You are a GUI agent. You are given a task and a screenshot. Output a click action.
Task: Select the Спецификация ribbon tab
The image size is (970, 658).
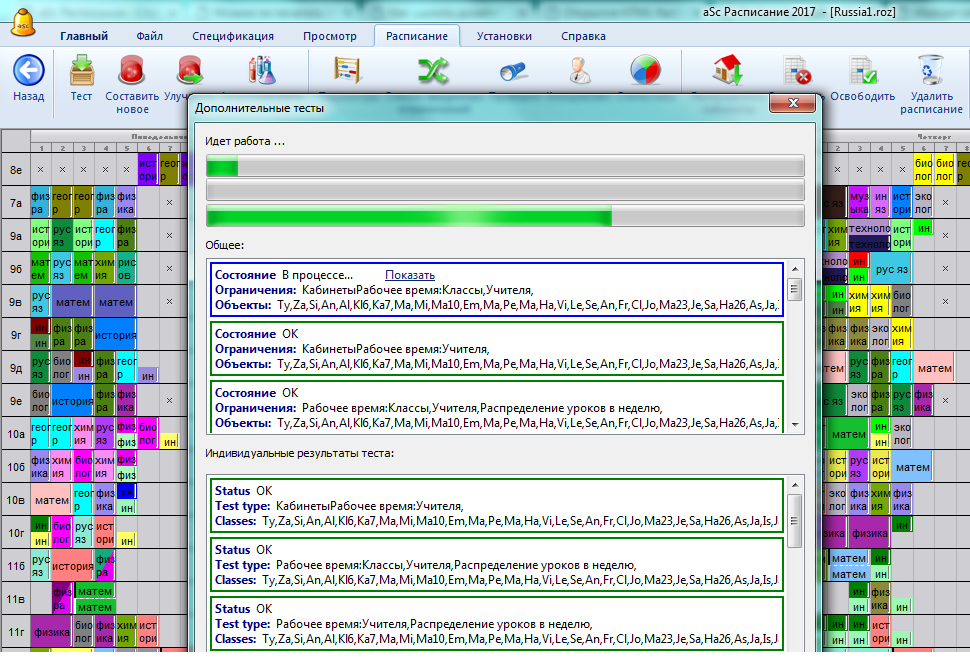coord(233,36)
